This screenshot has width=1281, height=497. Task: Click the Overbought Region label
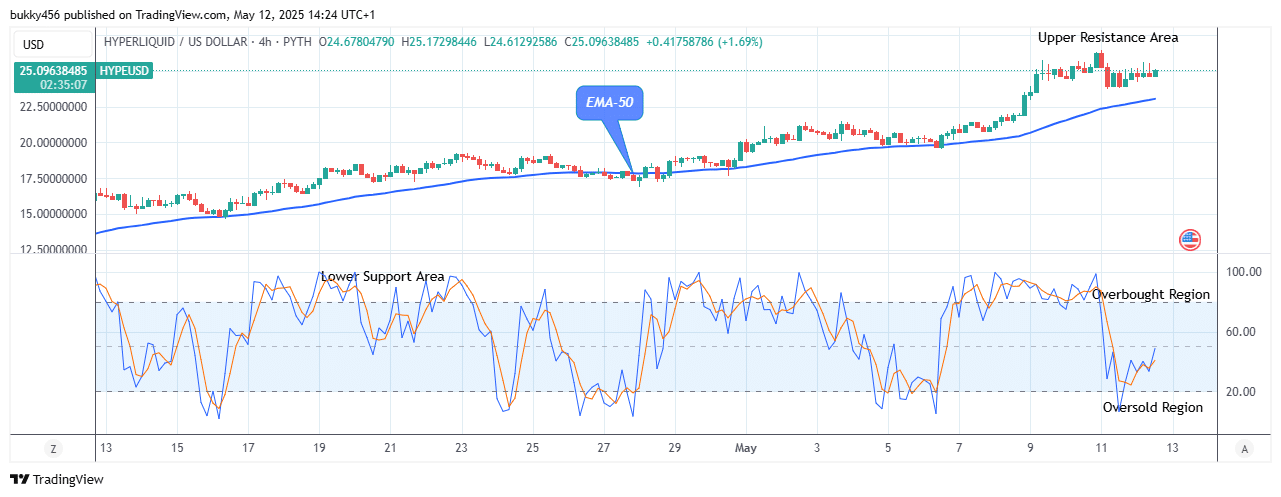click(x=1151, y=294)
